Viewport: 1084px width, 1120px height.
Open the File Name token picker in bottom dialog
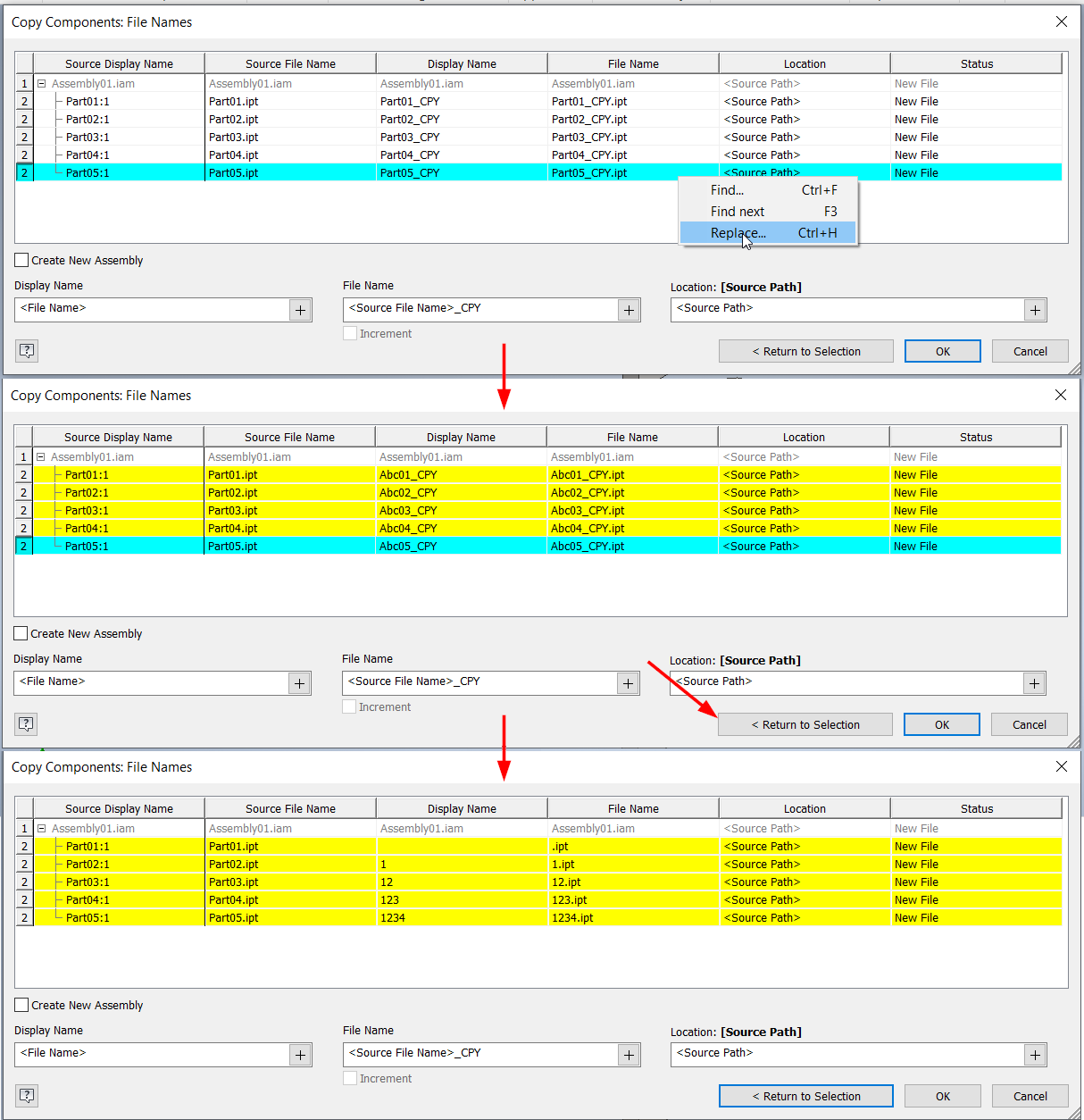(x=629, y=1054)
